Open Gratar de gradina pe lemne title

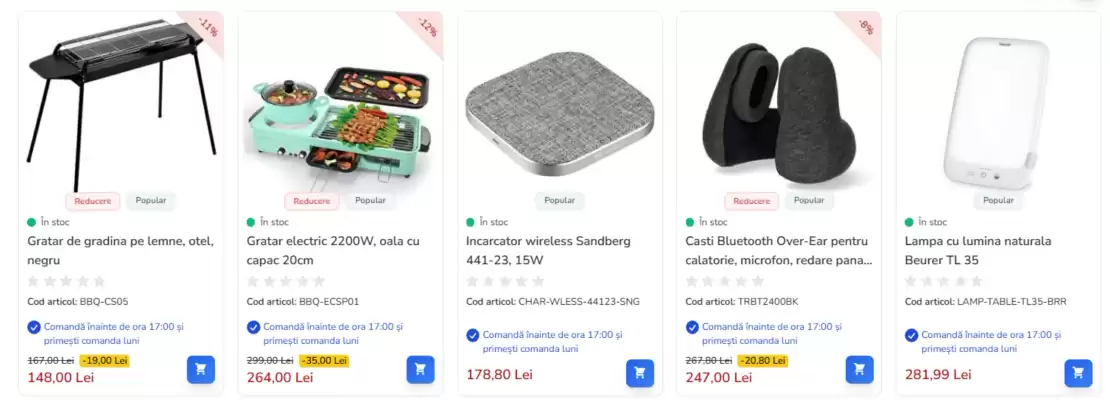[120, 251]
